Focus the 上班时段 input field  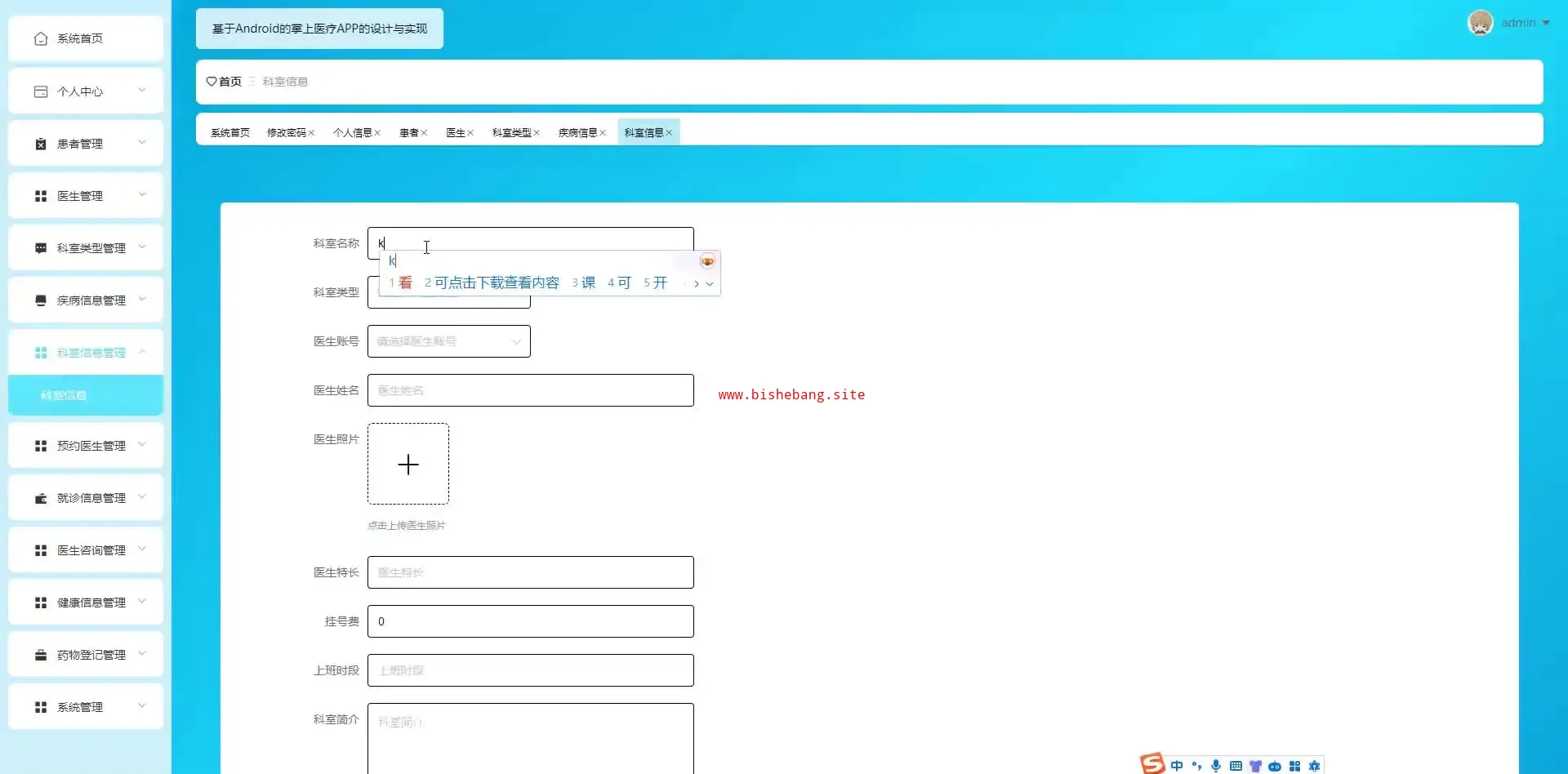click(531, 670)
